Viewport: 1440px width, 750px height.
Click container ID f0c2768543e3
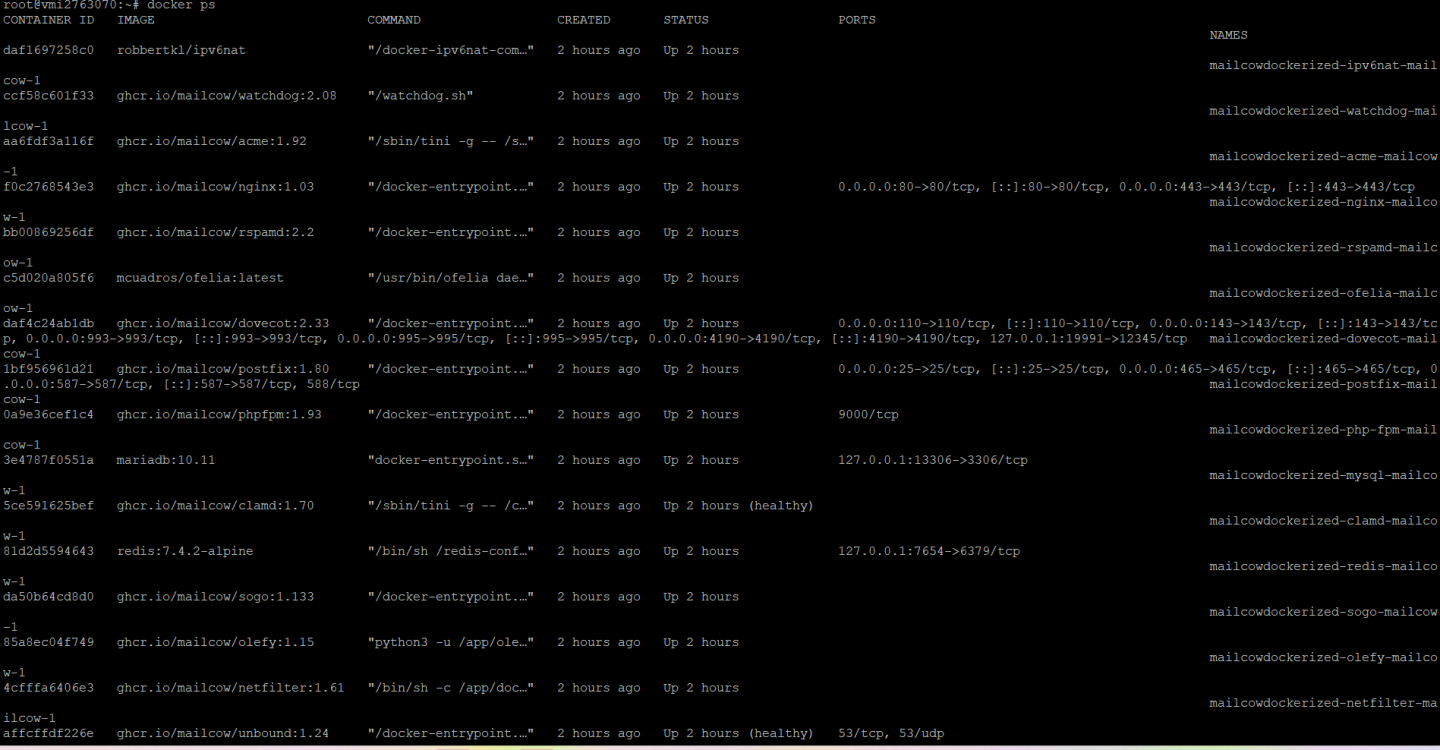48,187
